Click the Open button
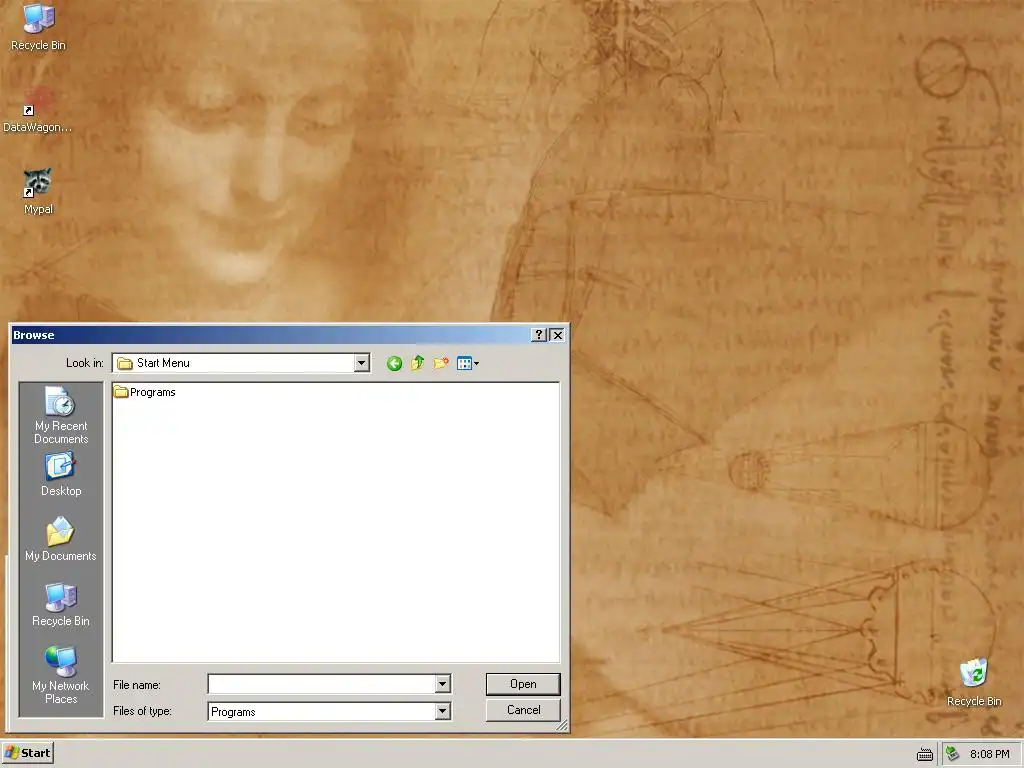Image resolution: width=1024 pixels, height=768 pixels. 523,684
